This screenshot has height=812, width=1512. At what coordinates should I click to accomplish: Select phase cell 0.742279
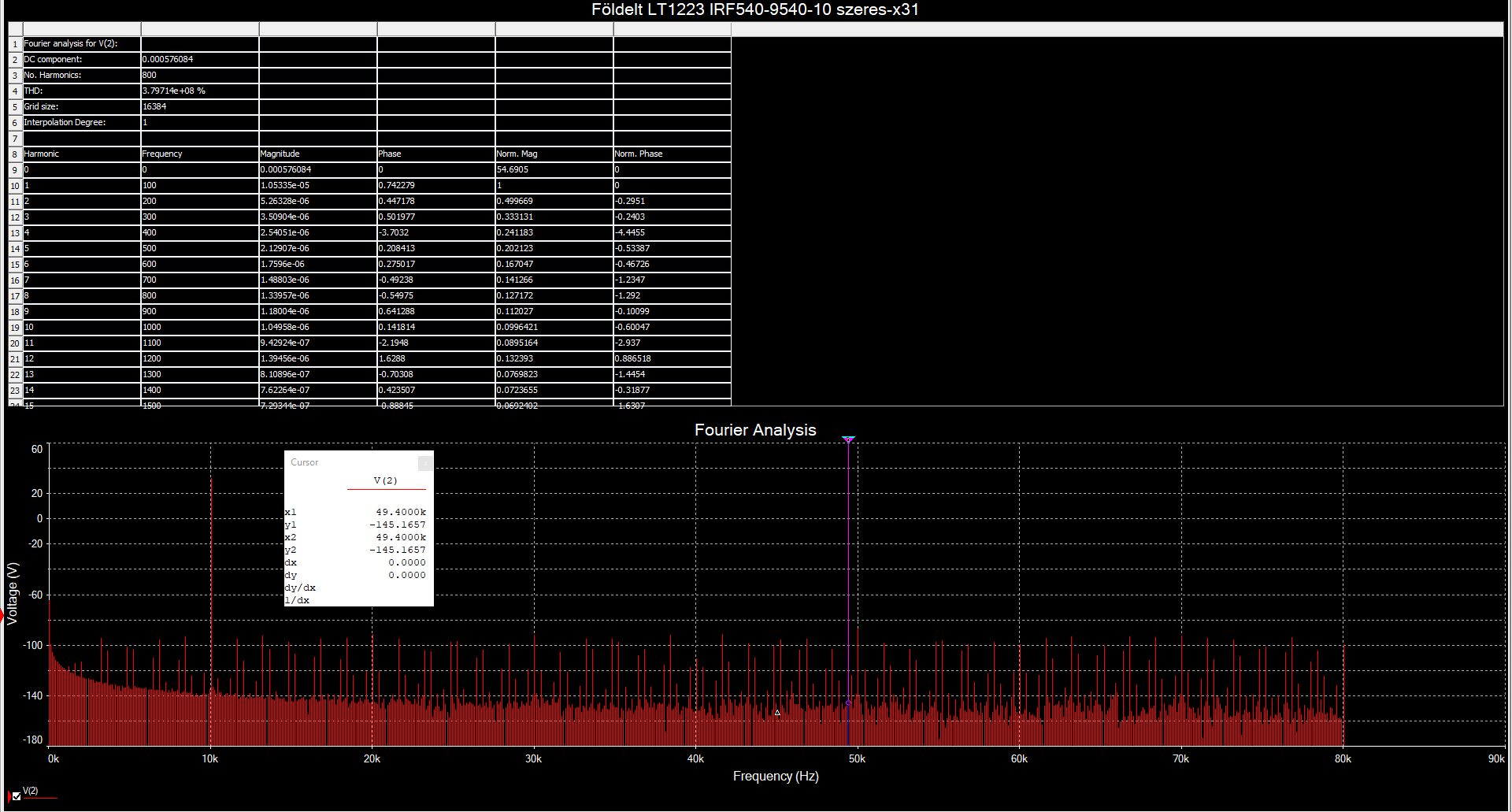436,185
